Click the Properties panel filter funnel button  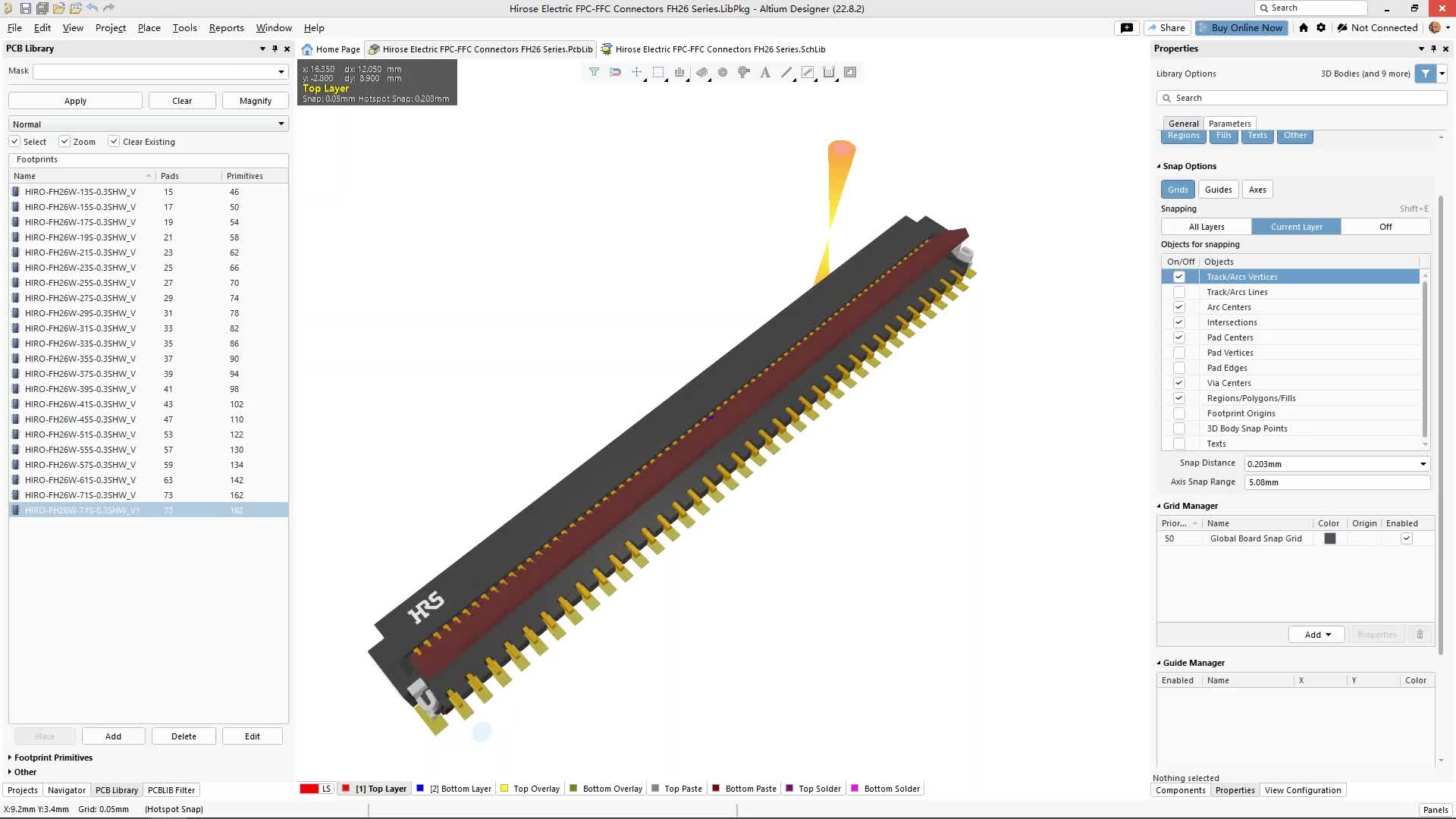pos(1426,74)
